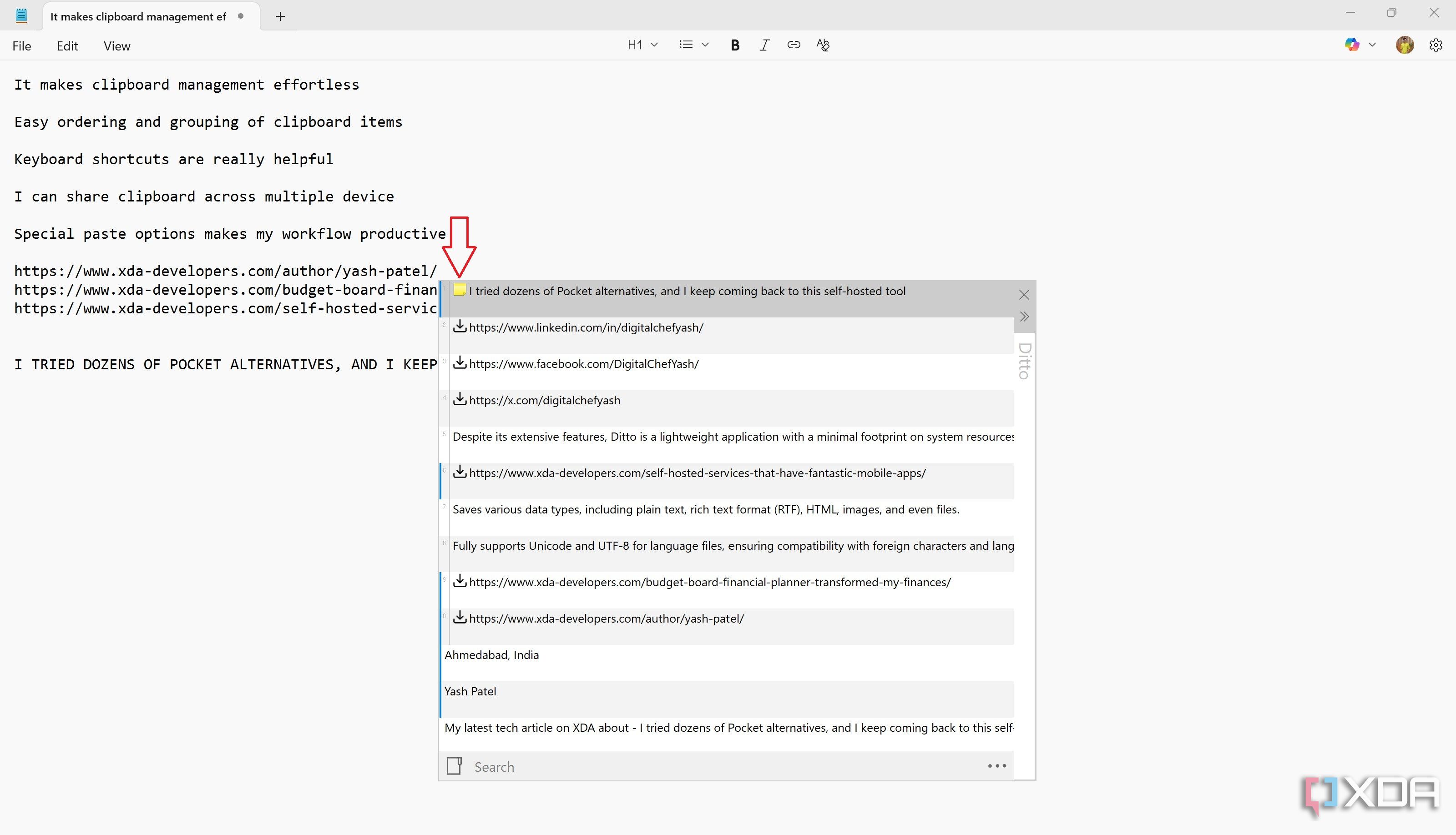Image resolution: width=1456 pixels, height=835 pixels.
Task: Select the 'It makes clipboard management ef' tab
Action: coord(152,17)
